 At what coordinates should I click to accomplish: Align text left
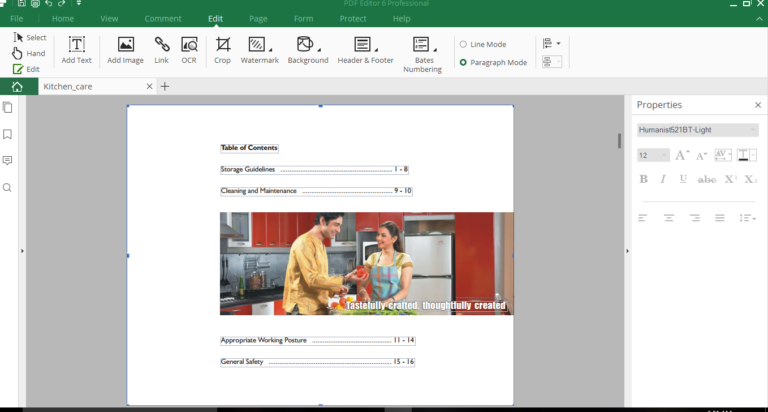(x=643, y=218)
